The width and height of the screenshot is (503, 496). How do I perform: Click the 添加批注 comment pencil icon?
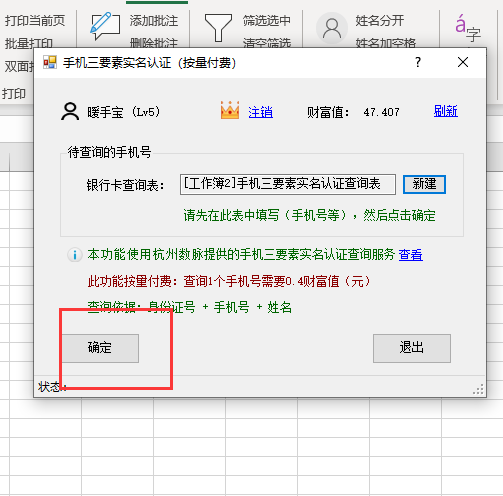105,27
